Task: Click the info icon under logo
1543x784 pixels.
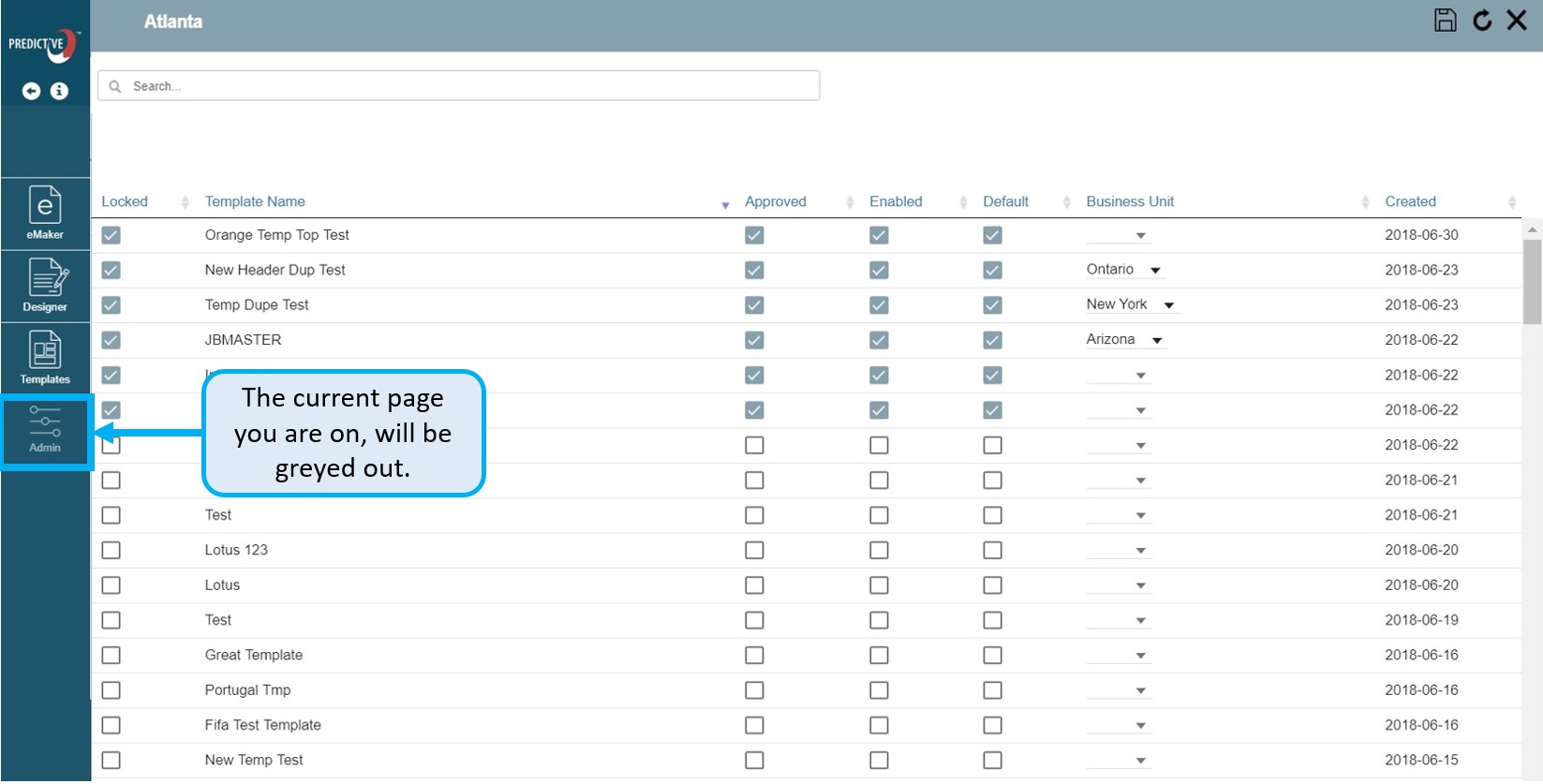Action: pyautogui.click(x=59, y=91)
